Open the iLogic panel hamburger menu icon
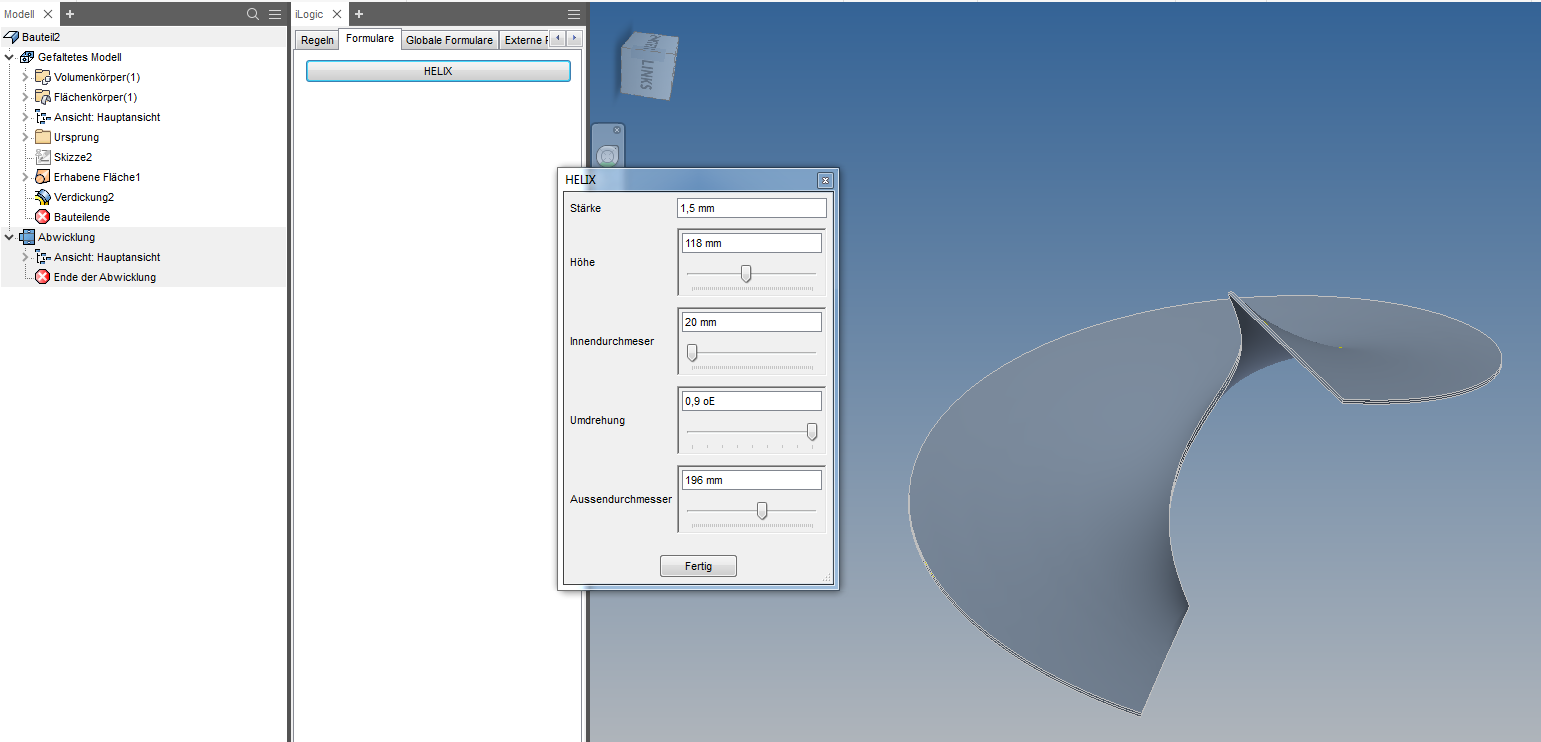Screen dimensions: 1541x742 coord(573,14)
